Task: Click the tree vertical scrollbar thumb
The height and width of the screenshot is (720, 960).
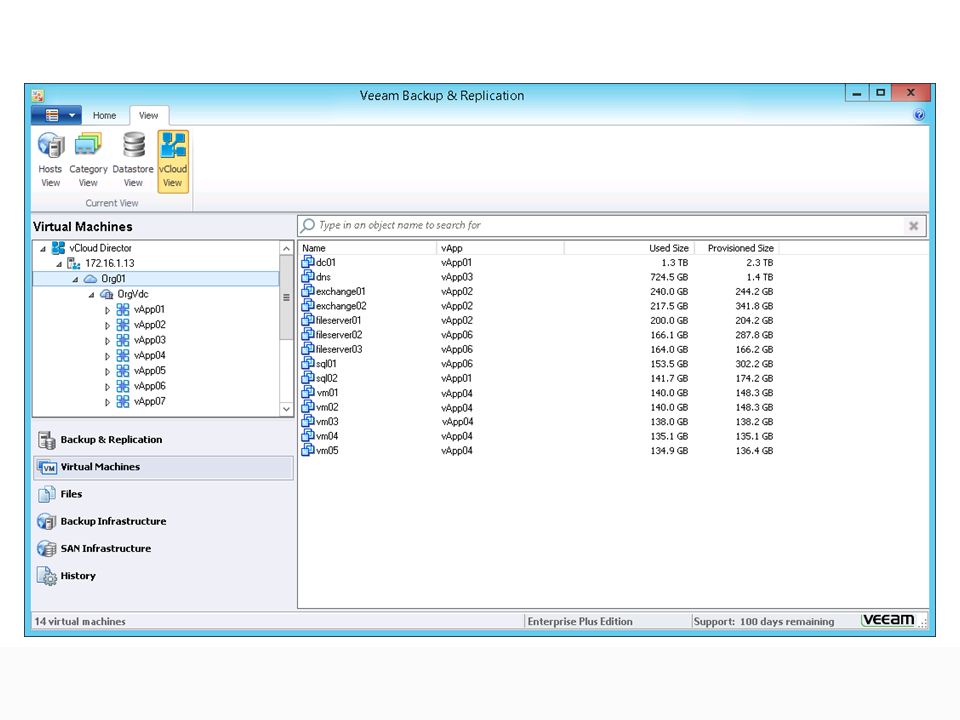Action: 286,297
